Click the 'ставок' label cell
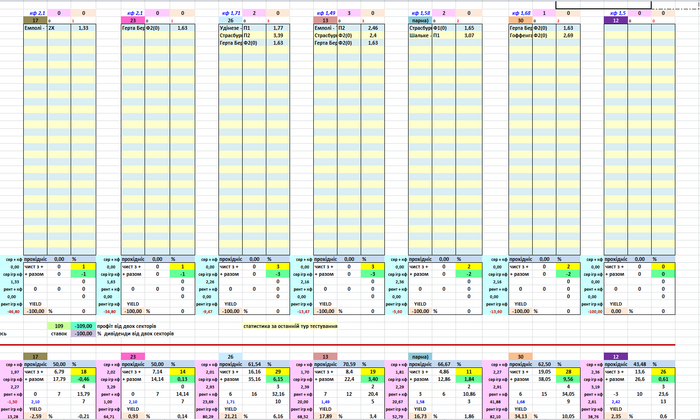This screenshot has height=420, width=700. pos(59,333)
